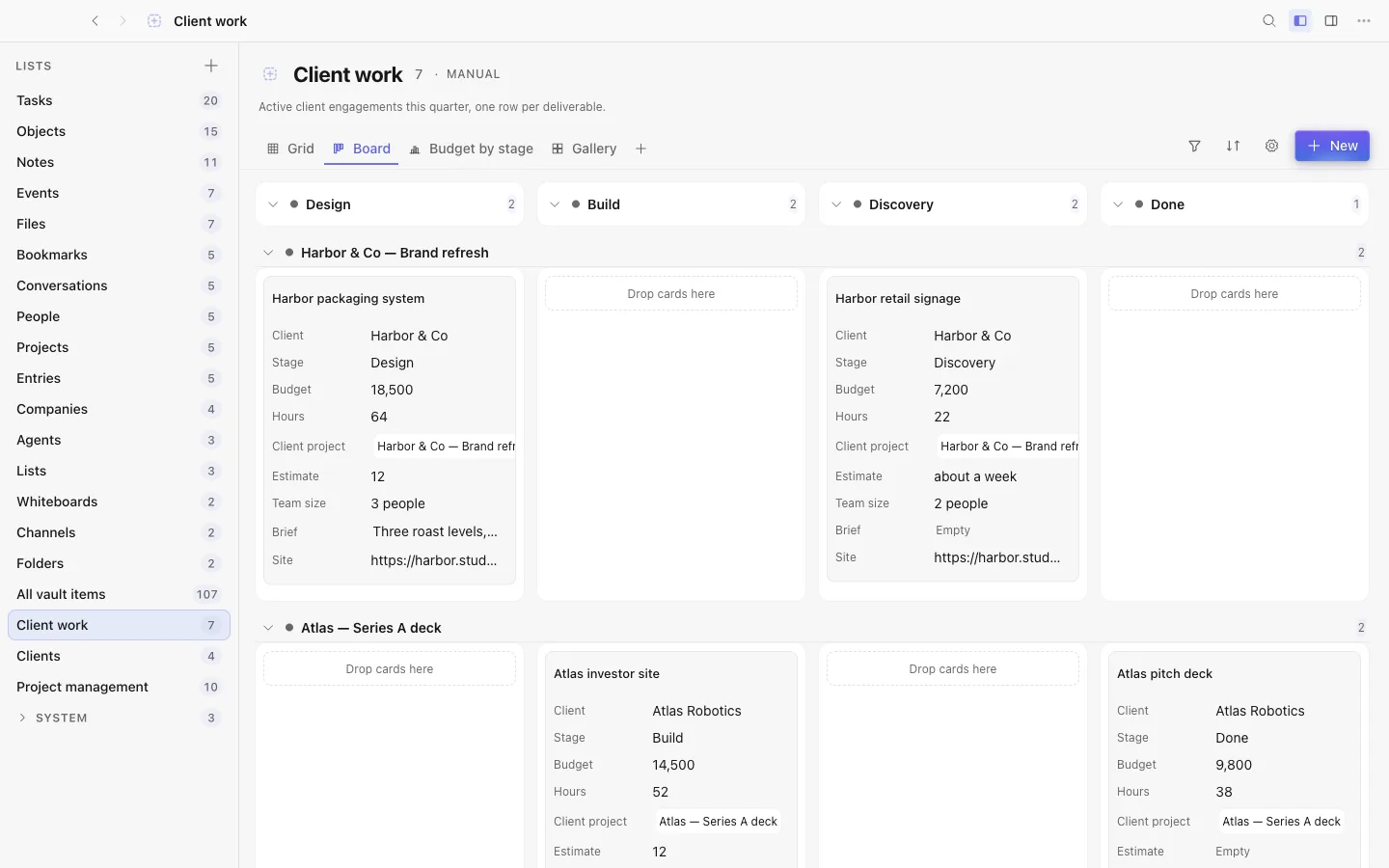
Task: Open the sort arrows icon
Action: coord(1233,146)
